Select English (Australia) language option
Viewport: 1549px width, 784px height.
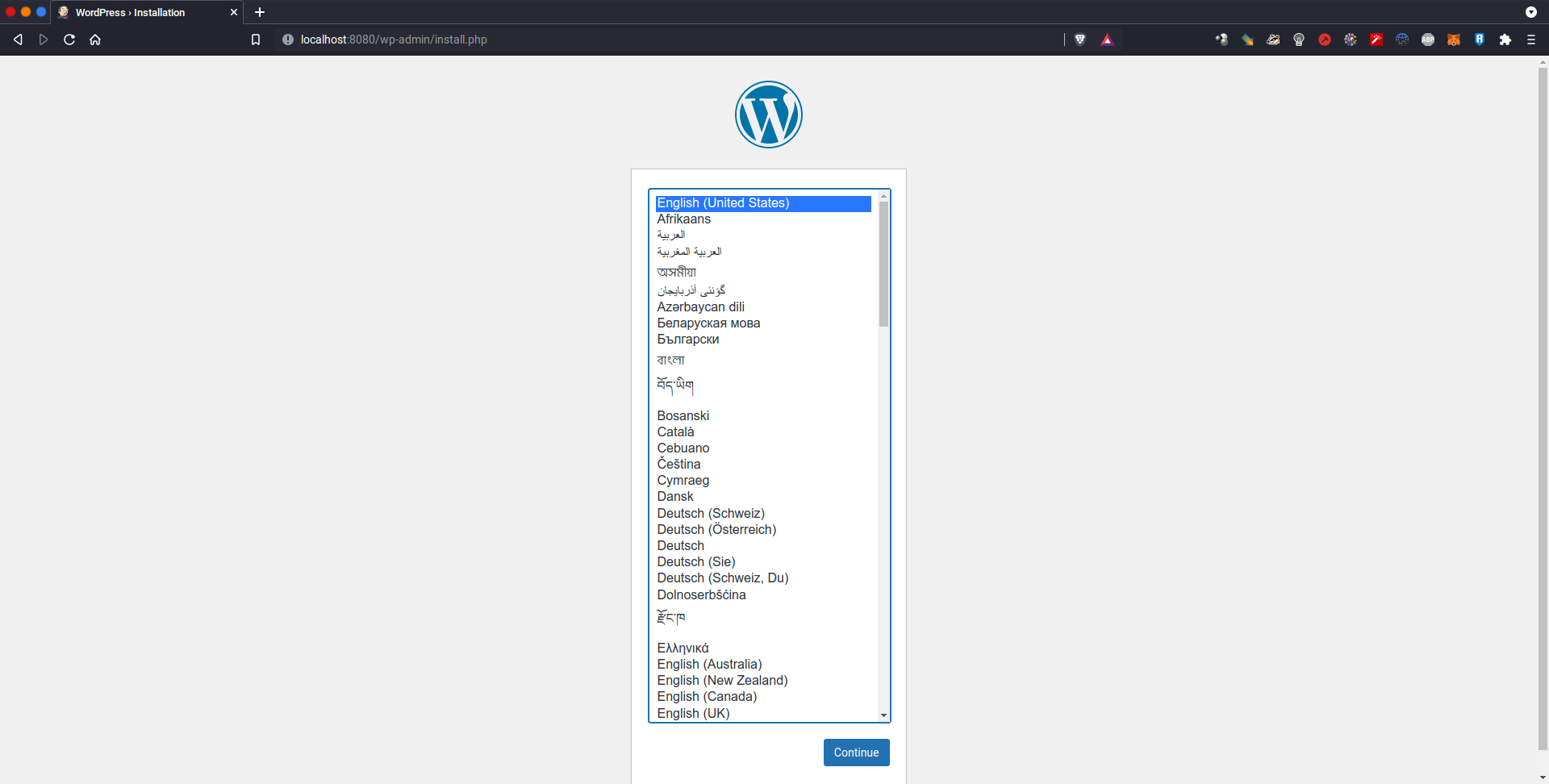pyautogui.click(x=763, y=665)
